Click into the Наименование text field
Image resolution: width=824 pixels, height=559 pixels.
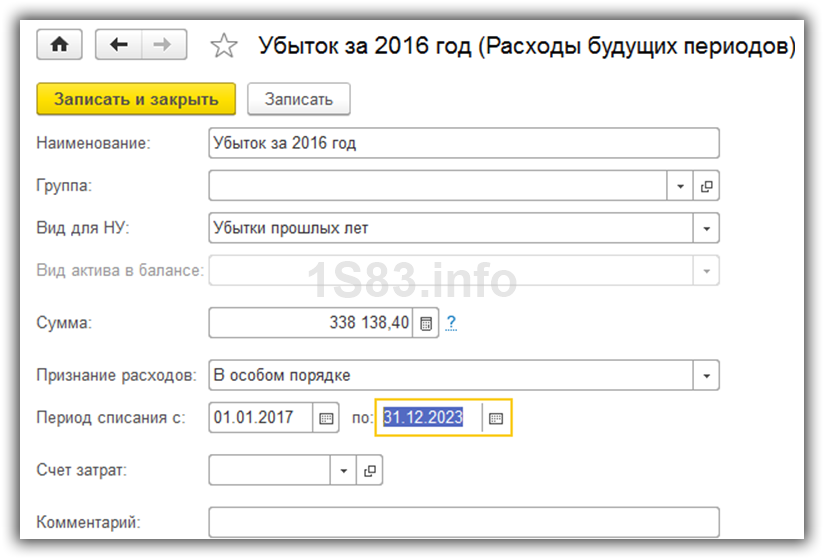click(463, 143)
